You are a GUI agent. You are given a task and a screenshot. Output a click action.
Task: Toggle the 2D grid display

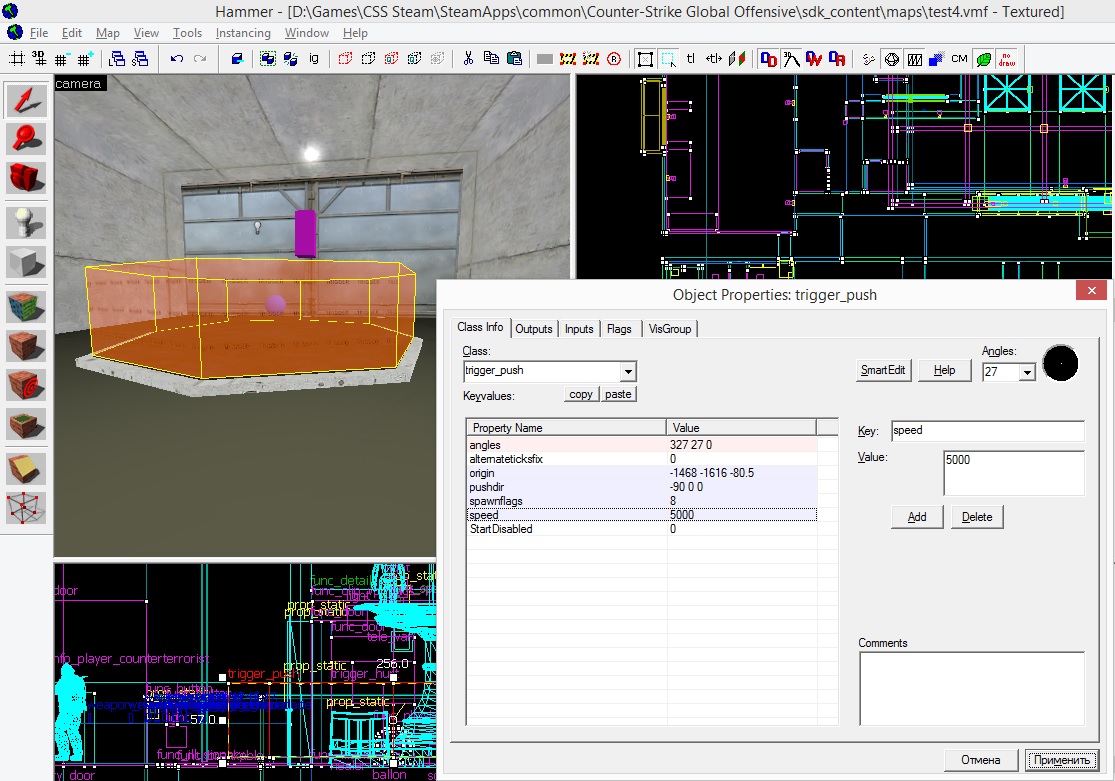coord(17,59)
